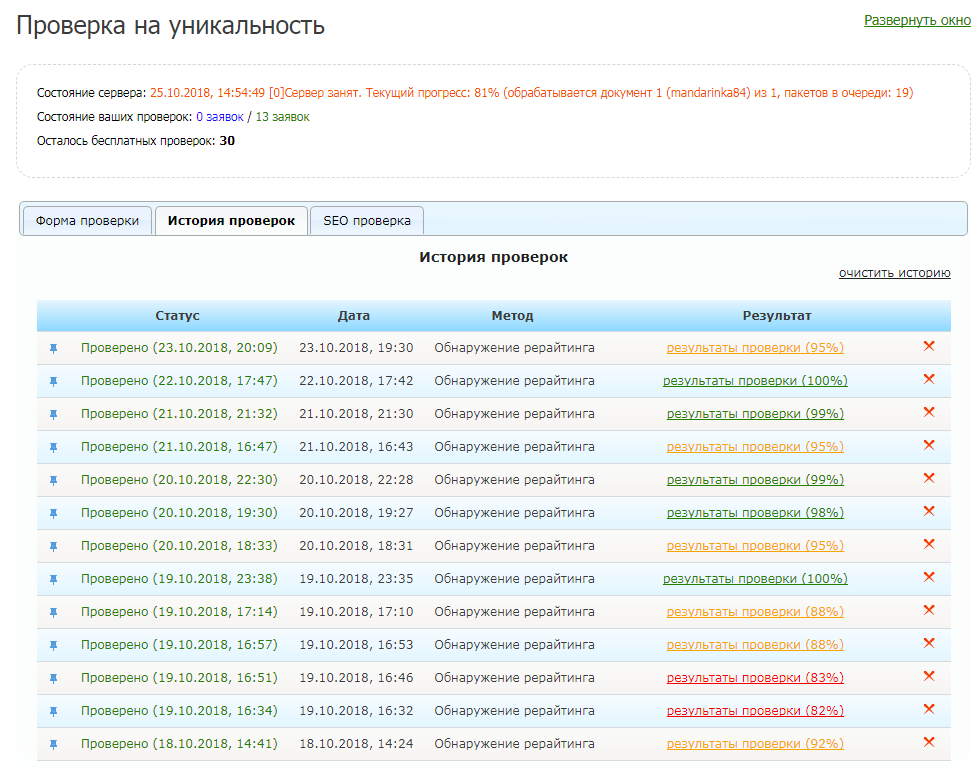
Task: Pin the check dated 19.10.2018, 16:53
Action: pyautogui.click(x=53, y=645)
